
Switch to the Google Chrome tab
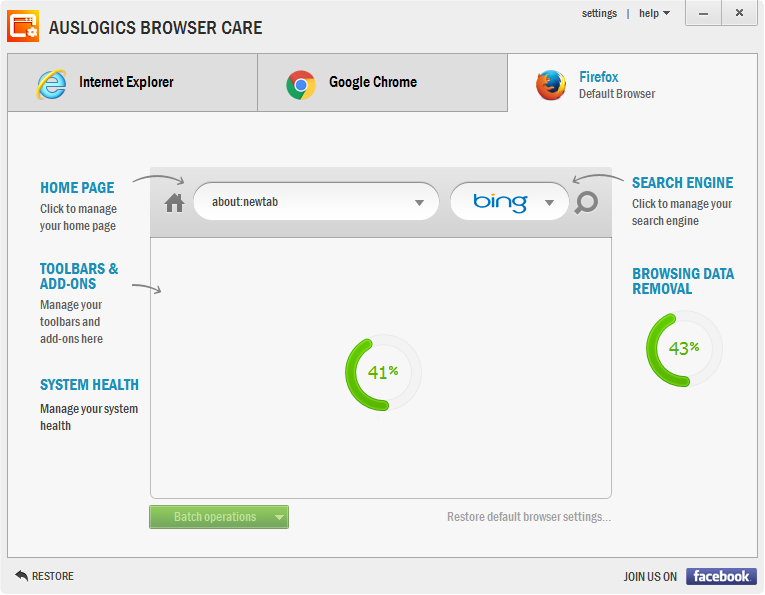click(x=382, y=82)
